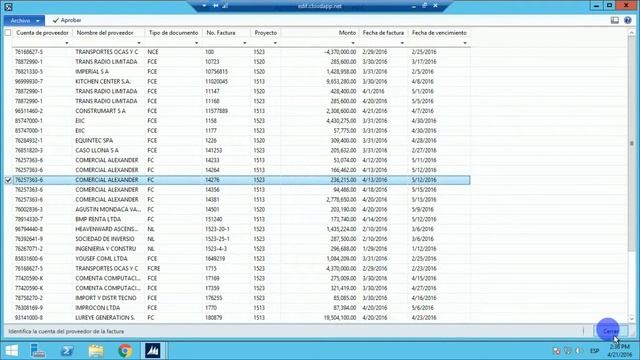640x360 pixels.
Task: Select the IMPORT Y DISTR TECNO row
Action: coord(241,298)
